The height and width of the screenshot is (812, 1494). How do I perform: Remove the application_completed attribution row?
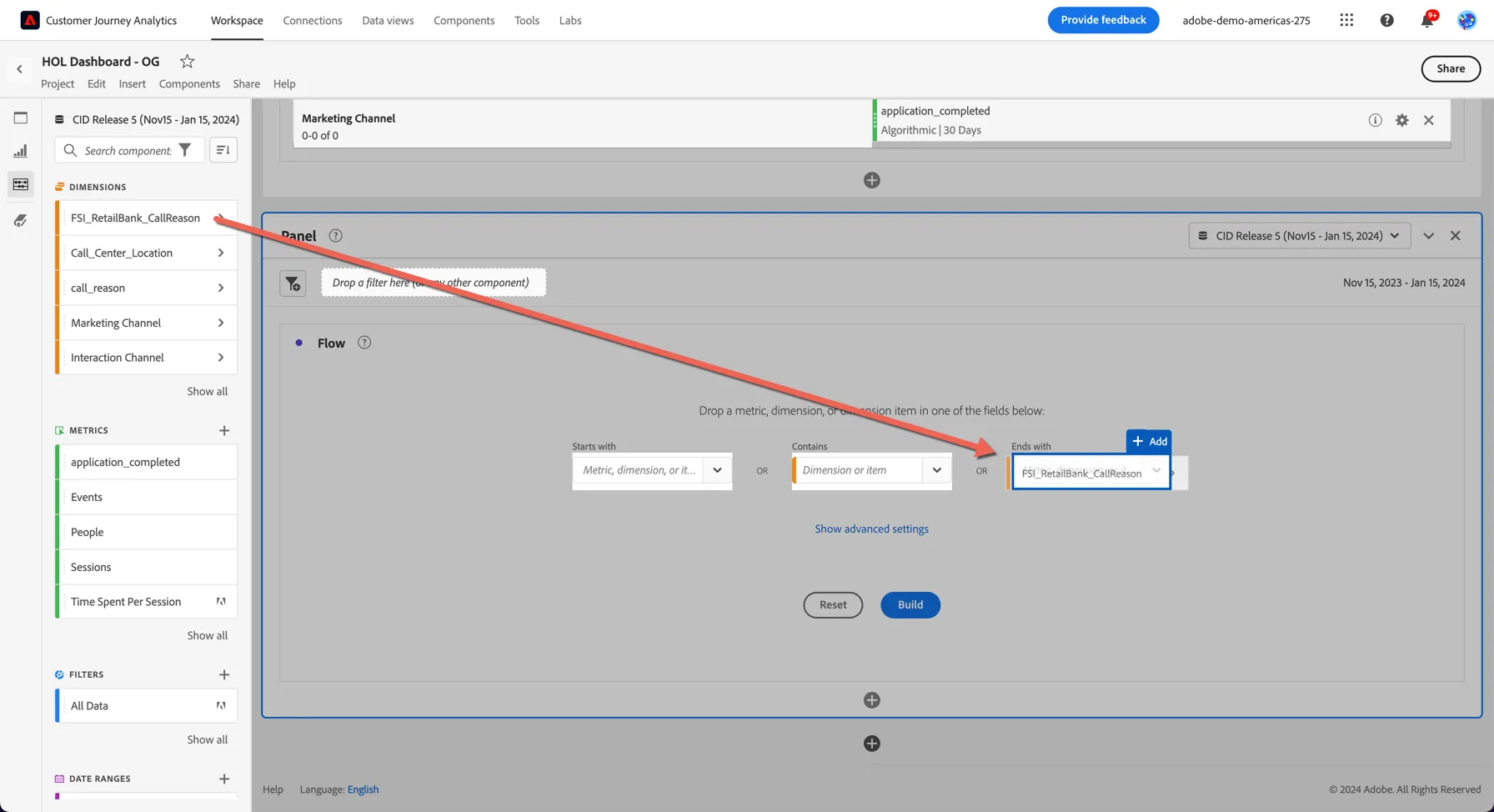click(1429, 120)
